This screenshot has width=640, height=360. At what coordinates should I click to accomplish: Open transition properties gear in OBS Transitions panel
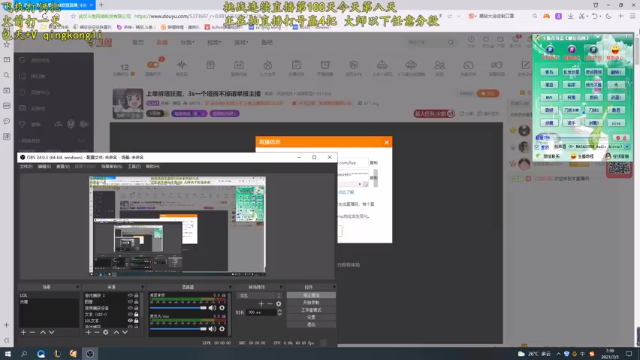[x=278, y=304]
